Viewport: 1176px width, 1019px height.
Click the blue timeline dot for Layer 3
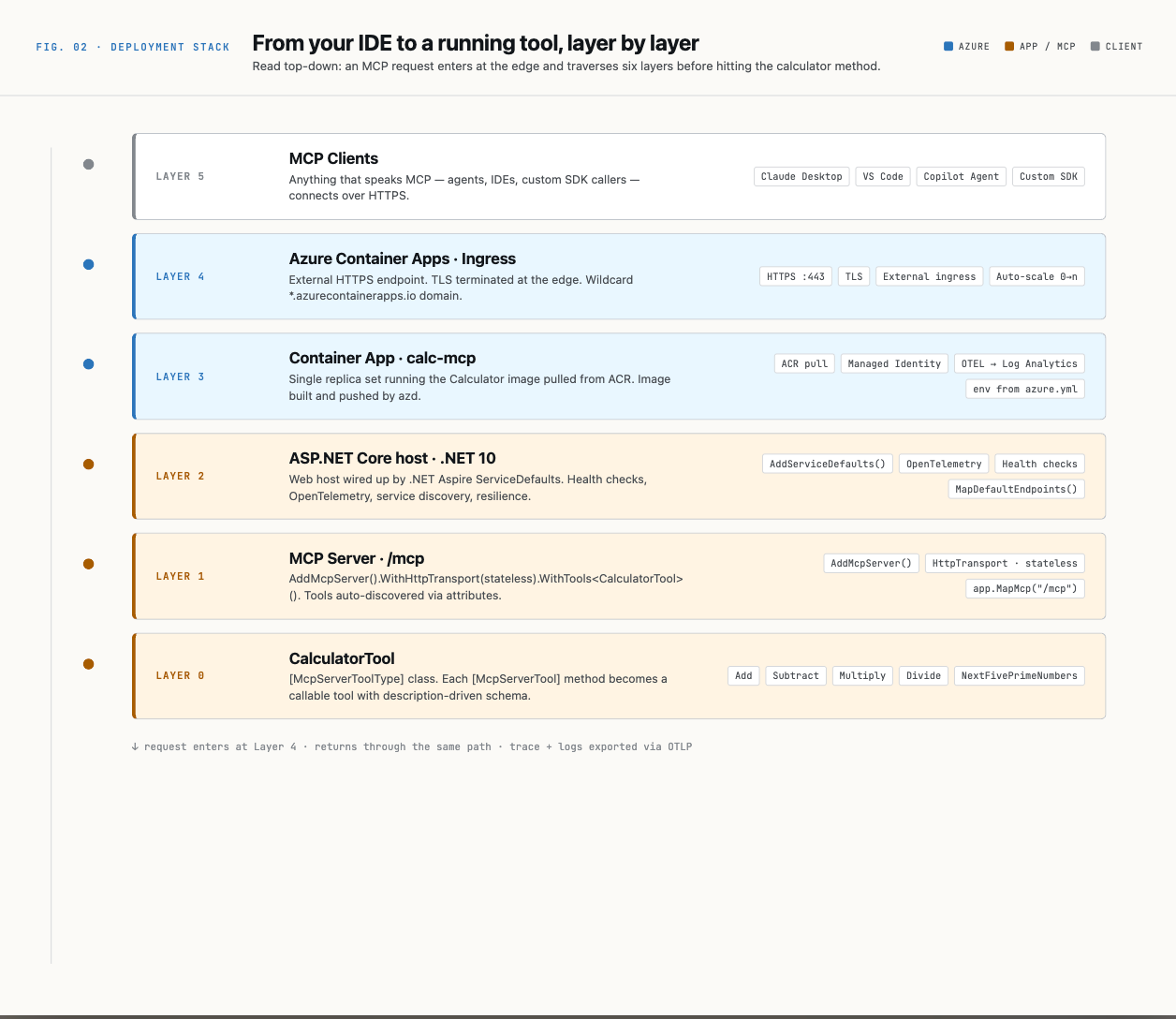[89, 364]
